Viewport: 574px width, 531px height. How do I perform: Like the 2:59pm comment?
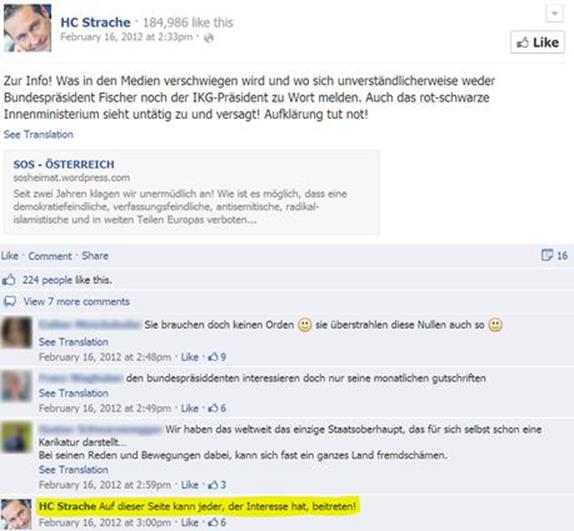pos(190,485)
